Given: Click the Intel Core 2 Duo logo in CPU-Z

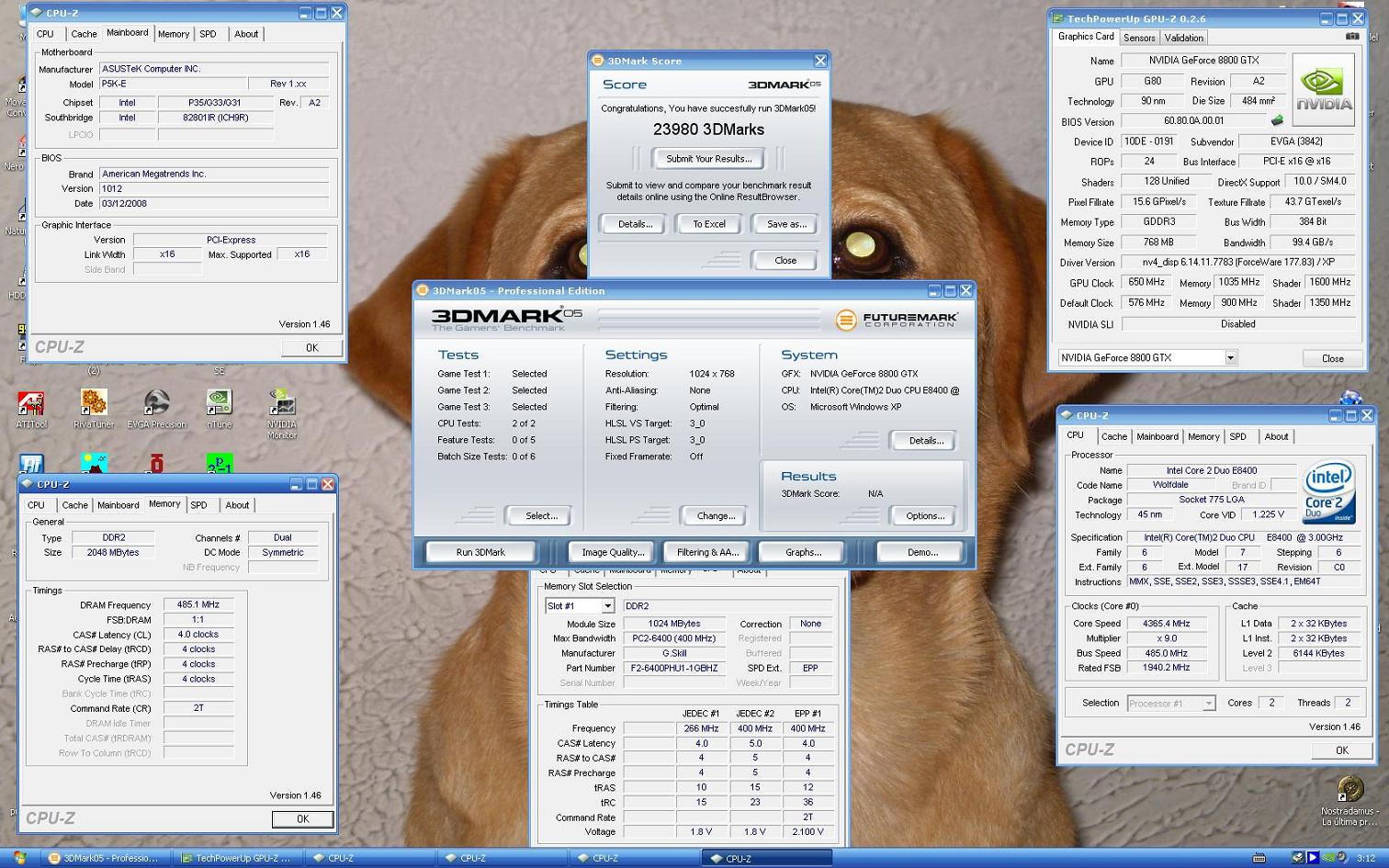Looking at the screenshot, I should point(1329,492).
